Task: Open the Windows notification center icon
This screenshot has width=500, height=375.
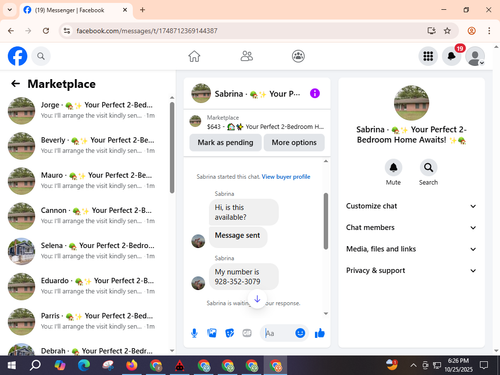Action: 484,365
